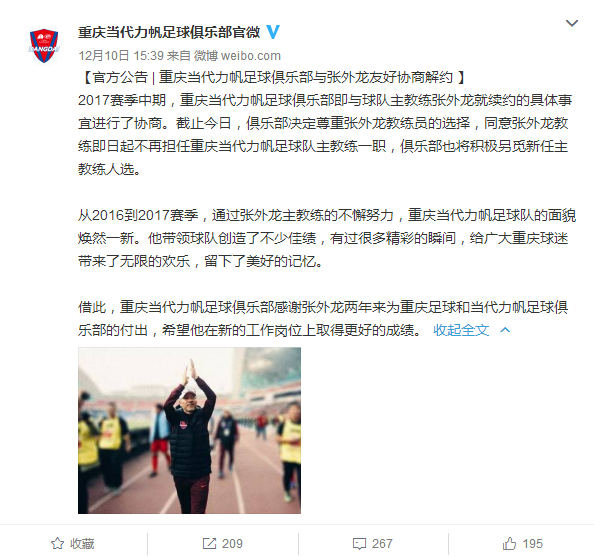Screen dimensions: 594x557
Task: Open the Chongqing Dangdai club avatar logo
Action: pos(44,45)
